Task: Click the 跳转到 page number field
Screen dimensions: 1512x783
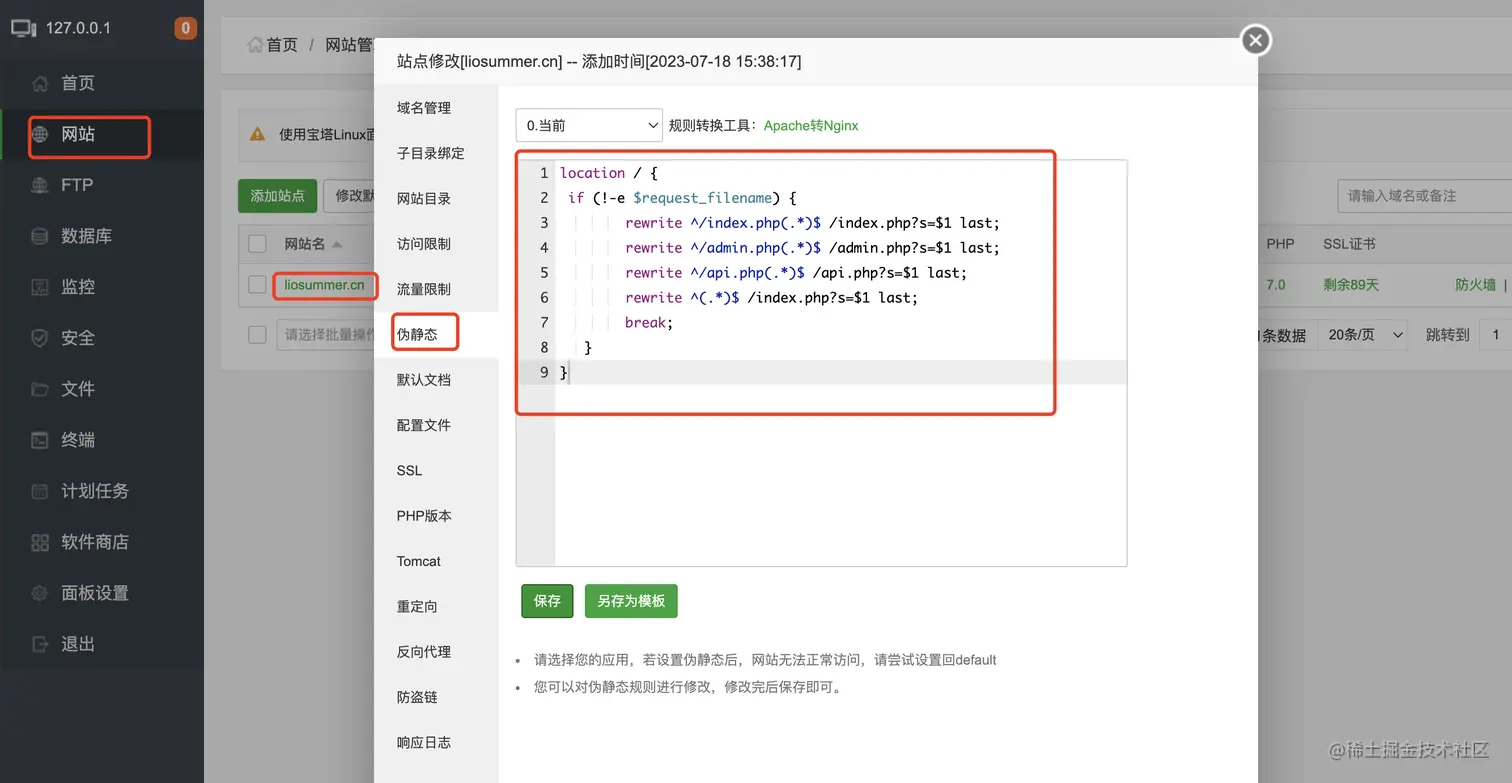Action: [x=1496, y=335]
